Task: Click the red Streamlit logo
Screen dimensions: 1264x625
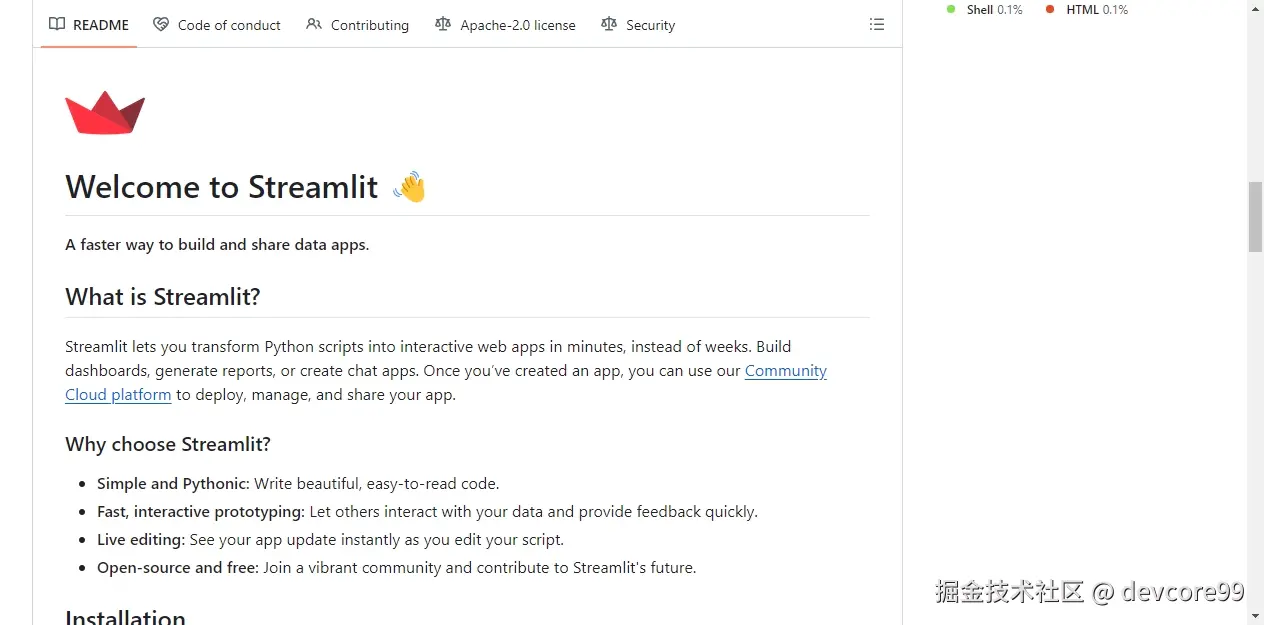Action: click(x=105, y=113)
